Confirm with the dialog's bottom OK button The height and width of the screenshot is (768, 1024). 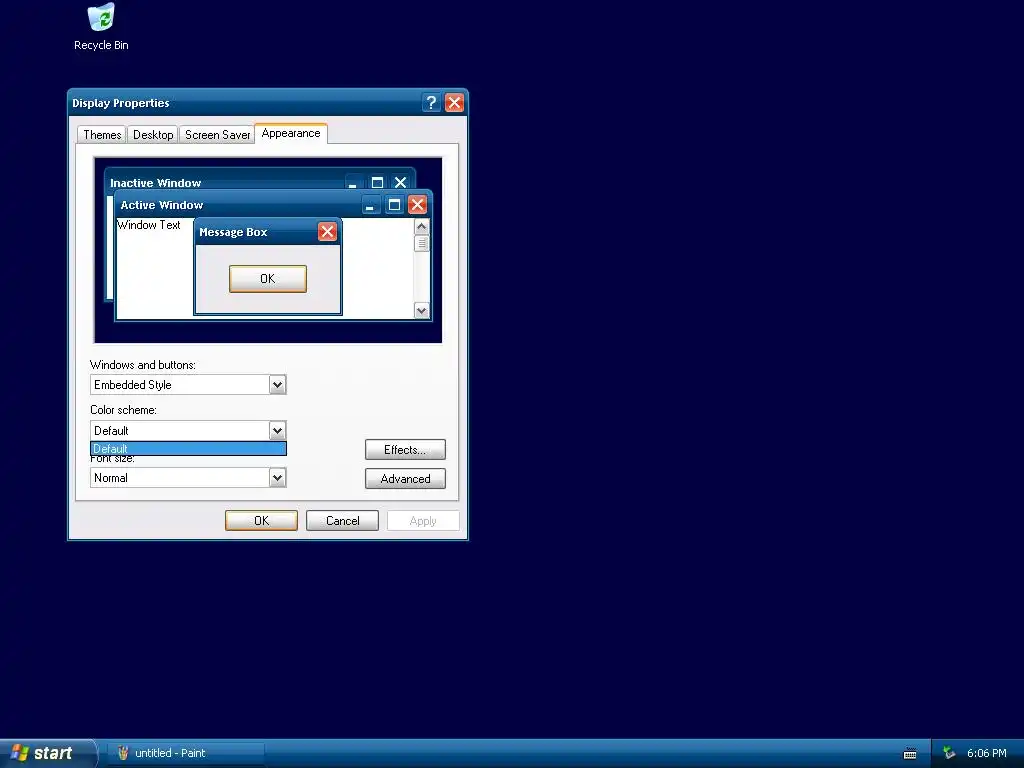point(261,520)
